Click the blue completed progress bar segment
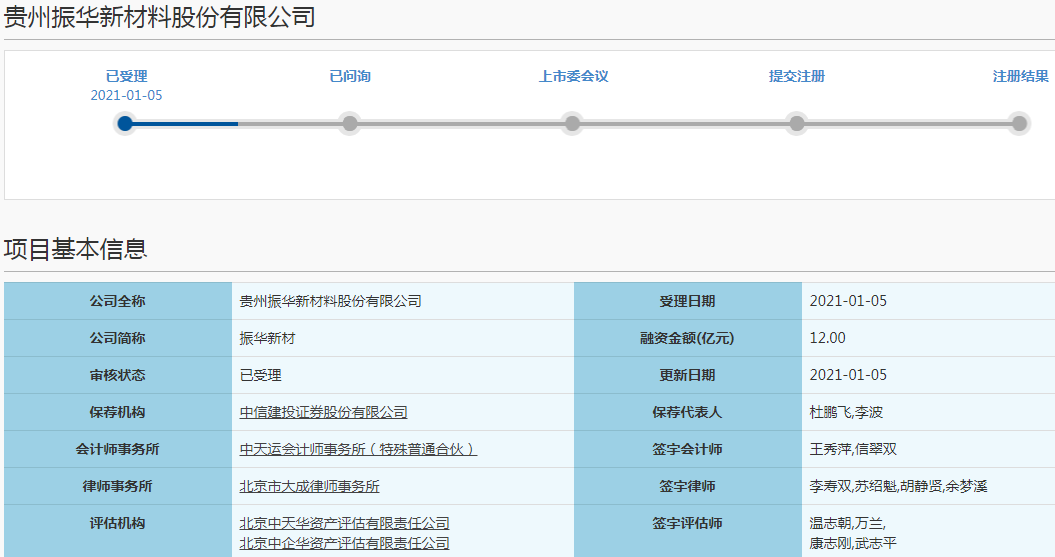Viewport: 1055px width, 557px height. coord(185,124)
